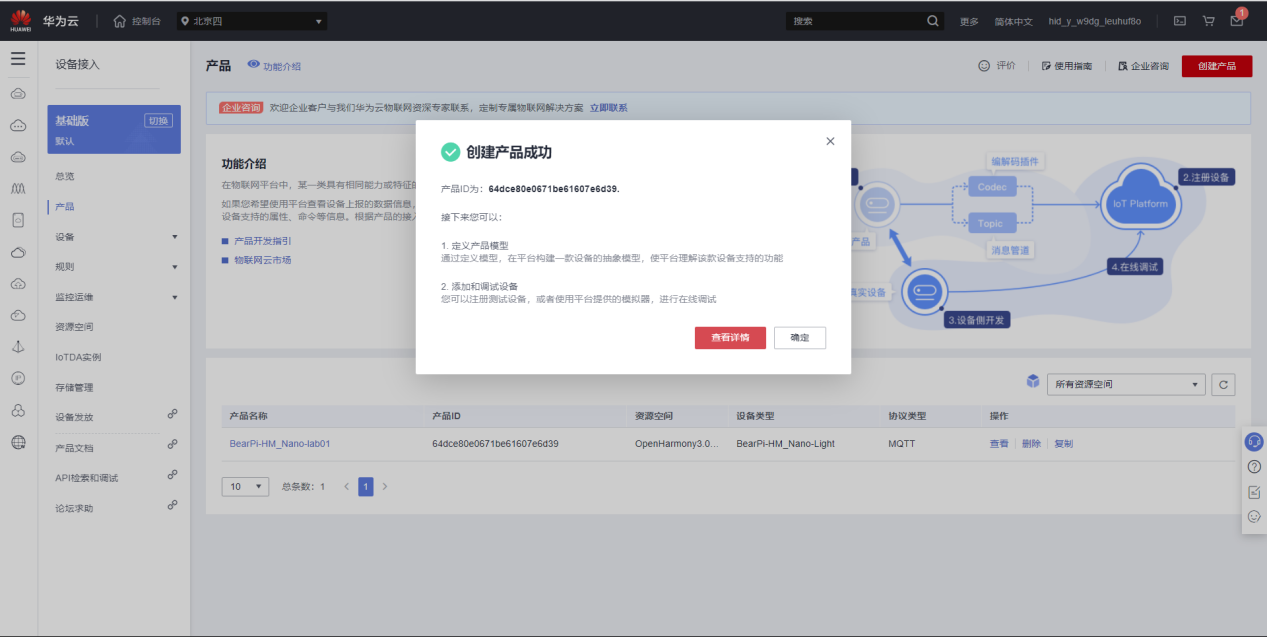1267x637 pixels.
Task: Select IoTDA实例 in the sidebar
Action: click(x=78, y=357)
